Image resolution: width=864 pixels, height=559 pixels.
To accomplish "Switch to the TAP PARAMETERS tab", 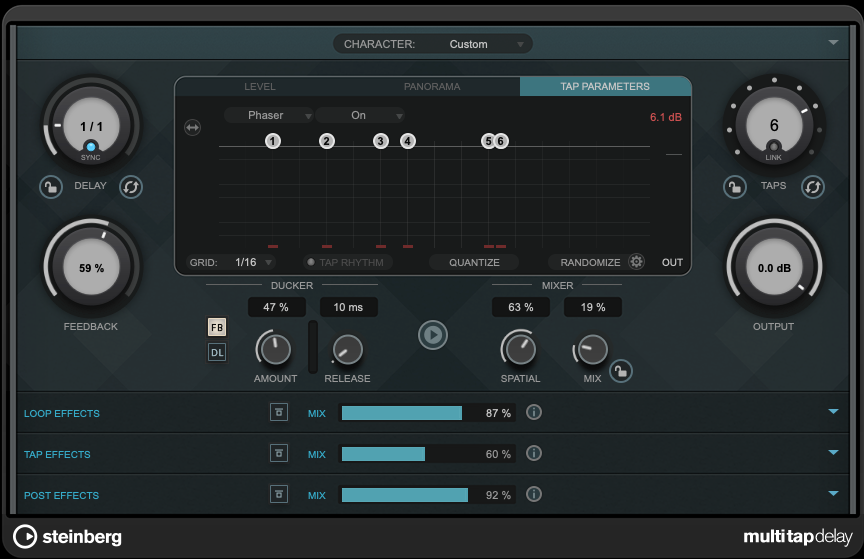I will [605, 87].
